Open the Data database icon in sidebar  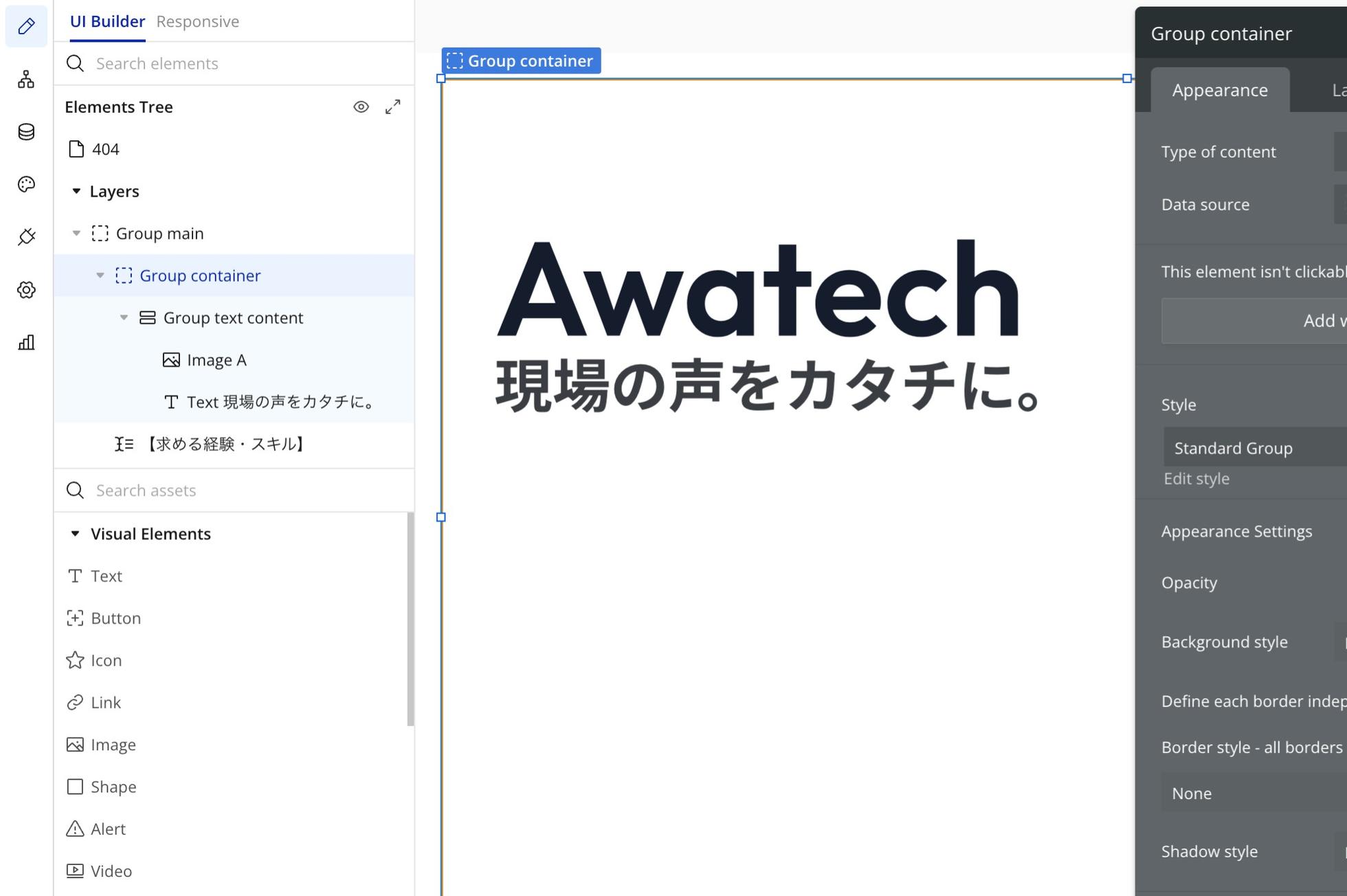[x=26, y=132]
